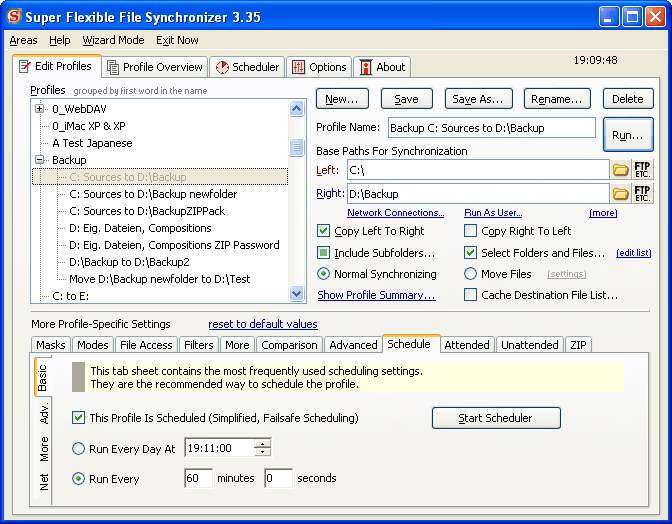Open the Attended tab
The image size is (672, 524).
click(467, 345)
